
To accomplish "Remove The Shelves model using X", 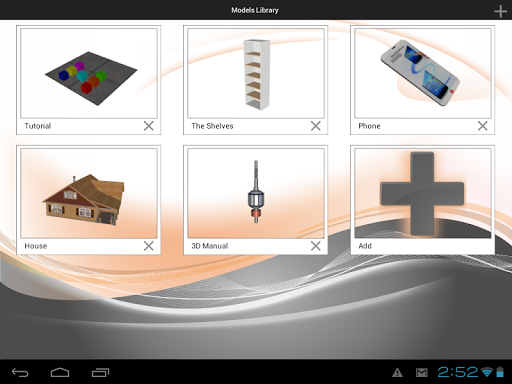I will (316, 126).
